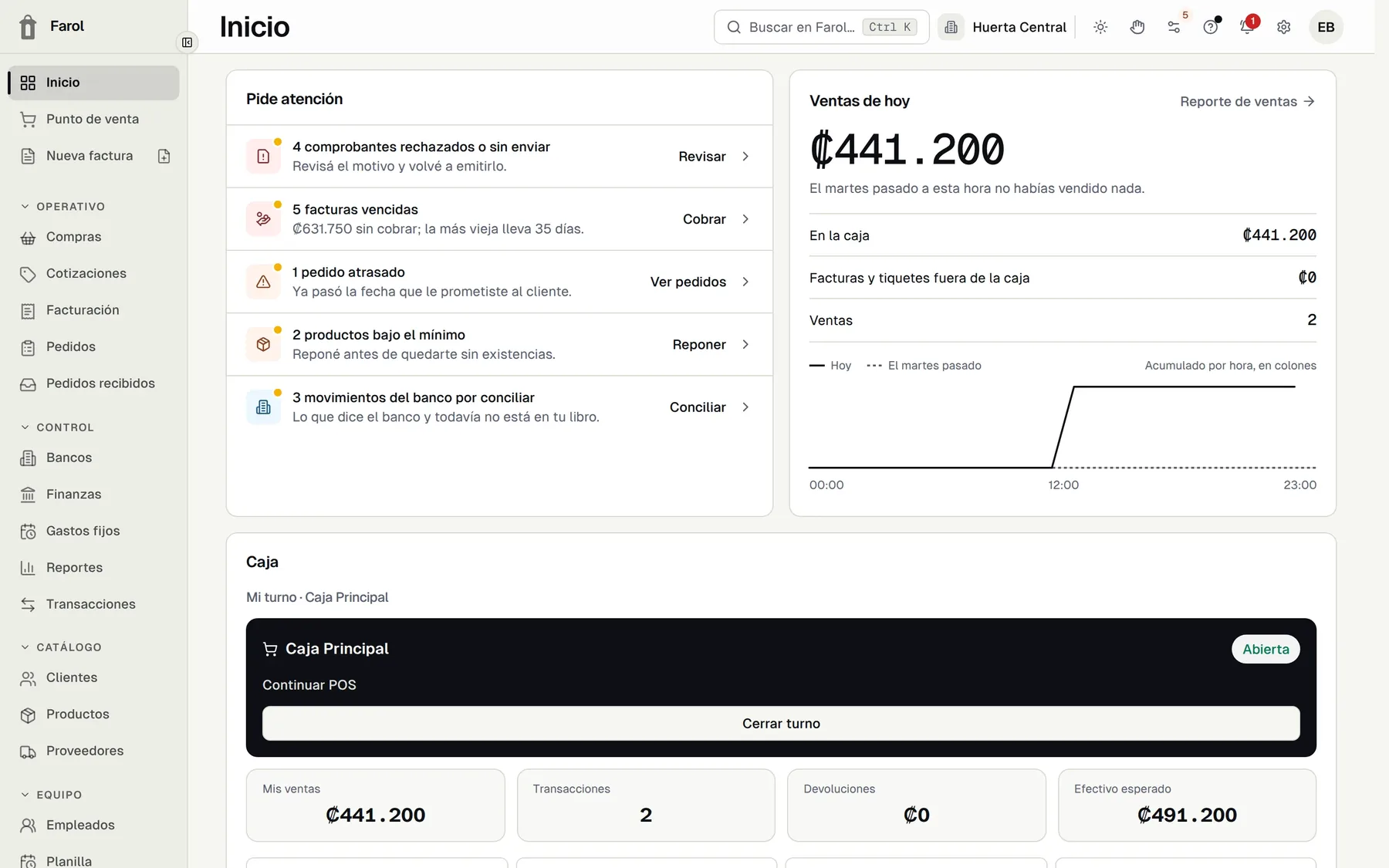1389x868 pixels.
Task: Open settings gear icon
Action: 1284,27
